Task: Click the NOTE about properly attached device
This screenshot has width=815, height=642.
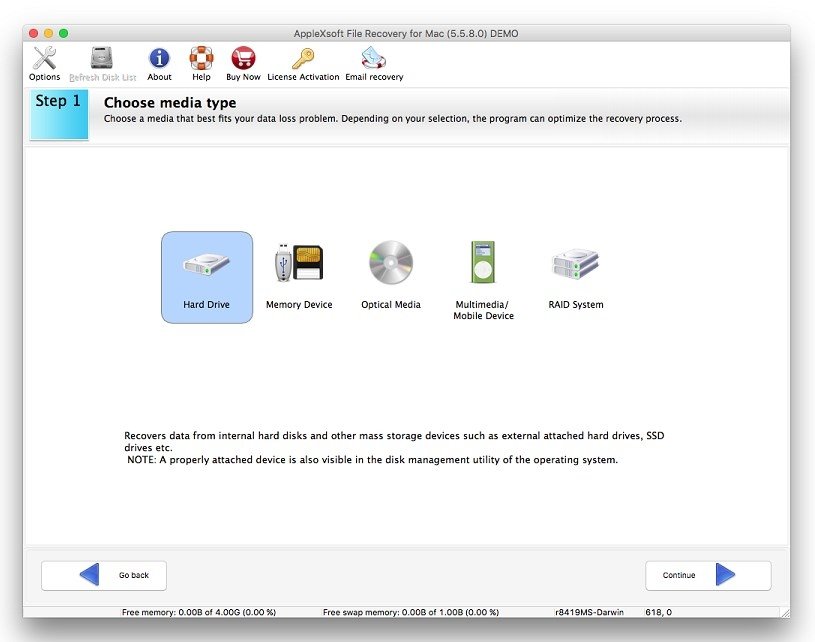Action: 373,460
